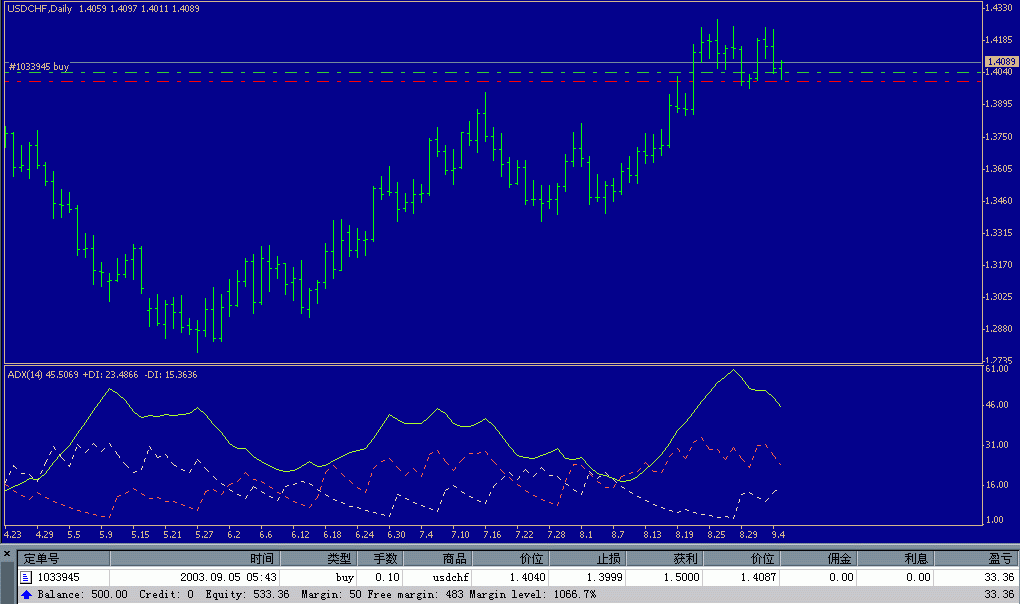Click the total profit 33.36 in Balance row
Viewport: 1020px width, 604px height.
[999, 594]
